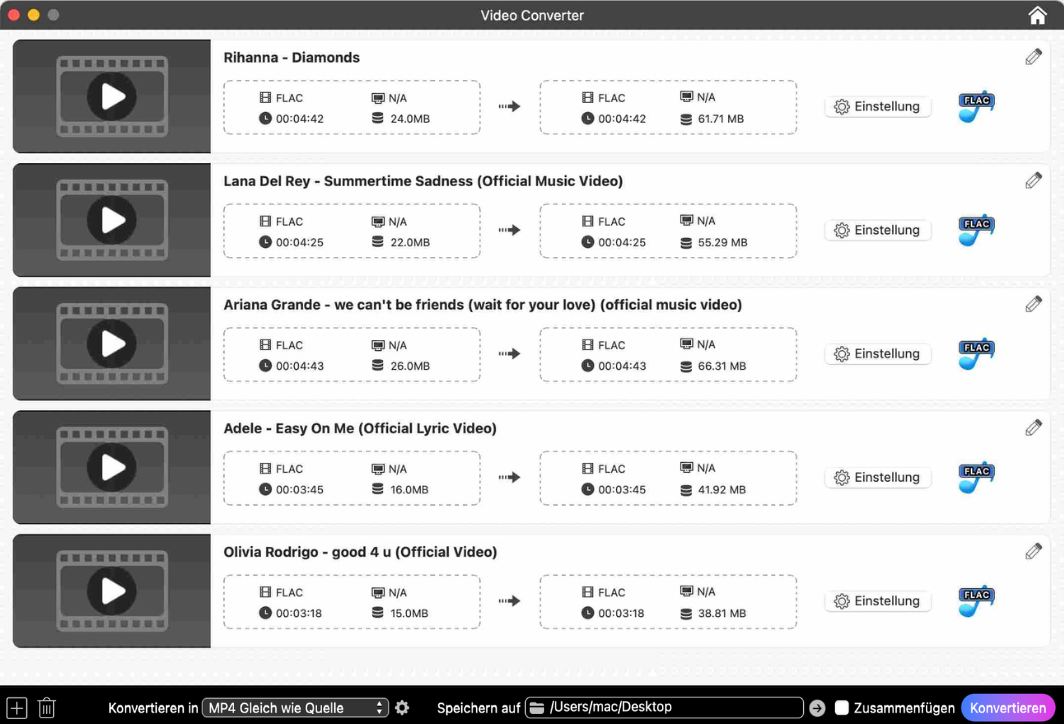Play Olivia Rodrigo good 4 u preview
The height and width of the screenshot is (724, 1064).
[x=111, y=590]
